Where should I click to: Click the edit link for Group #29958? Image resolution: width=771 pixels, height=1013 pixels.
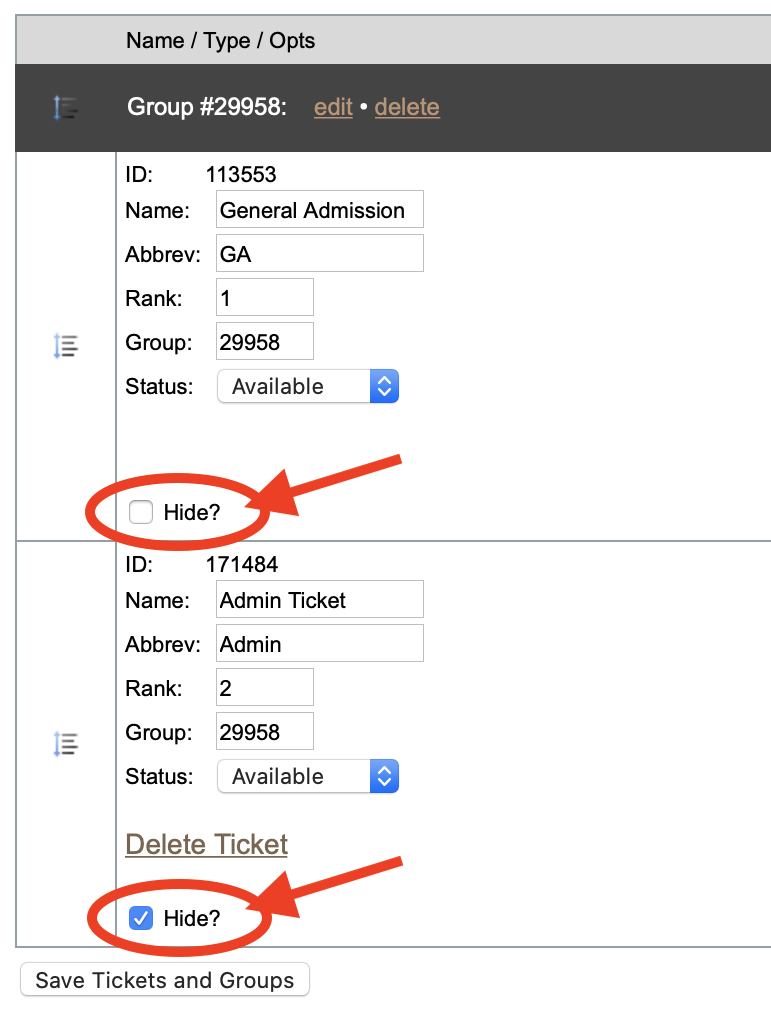pyautogui.click(x=333, y=107)
